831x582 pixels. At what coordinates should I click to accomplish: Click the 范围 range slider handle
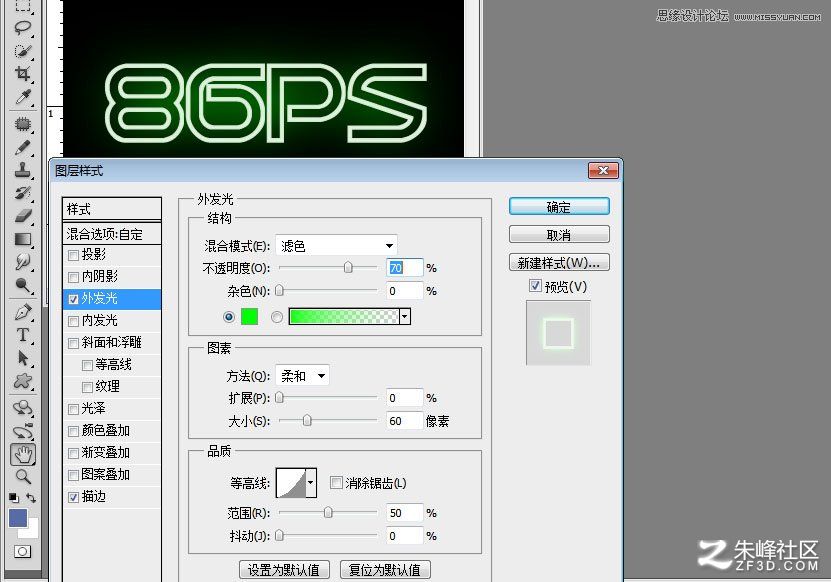coord(328,512)
